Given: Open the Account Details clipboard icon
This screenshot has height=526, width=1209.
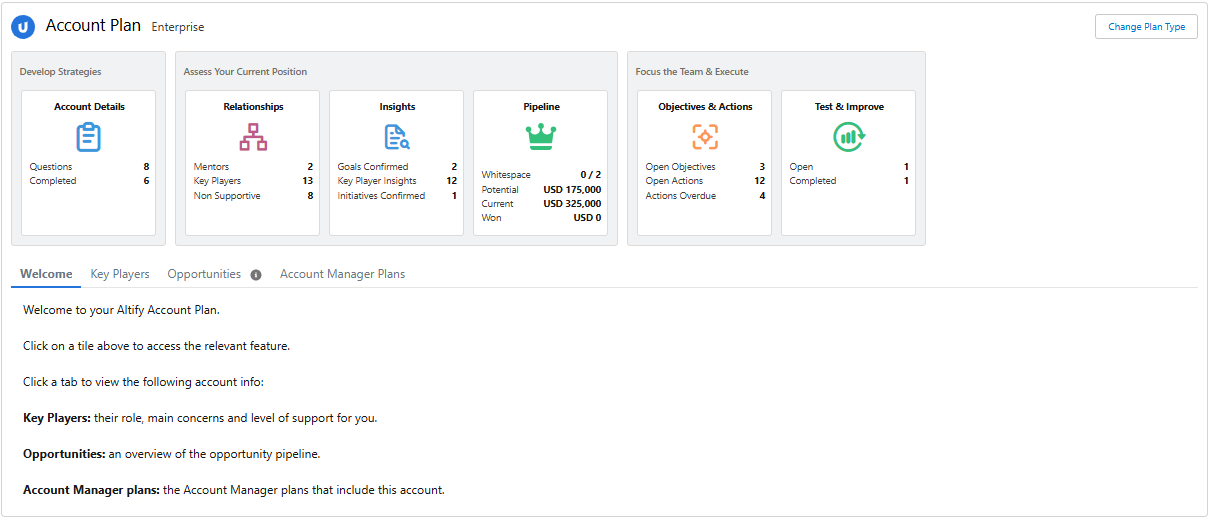Looking at the screenshot, I should click(89, 136).
